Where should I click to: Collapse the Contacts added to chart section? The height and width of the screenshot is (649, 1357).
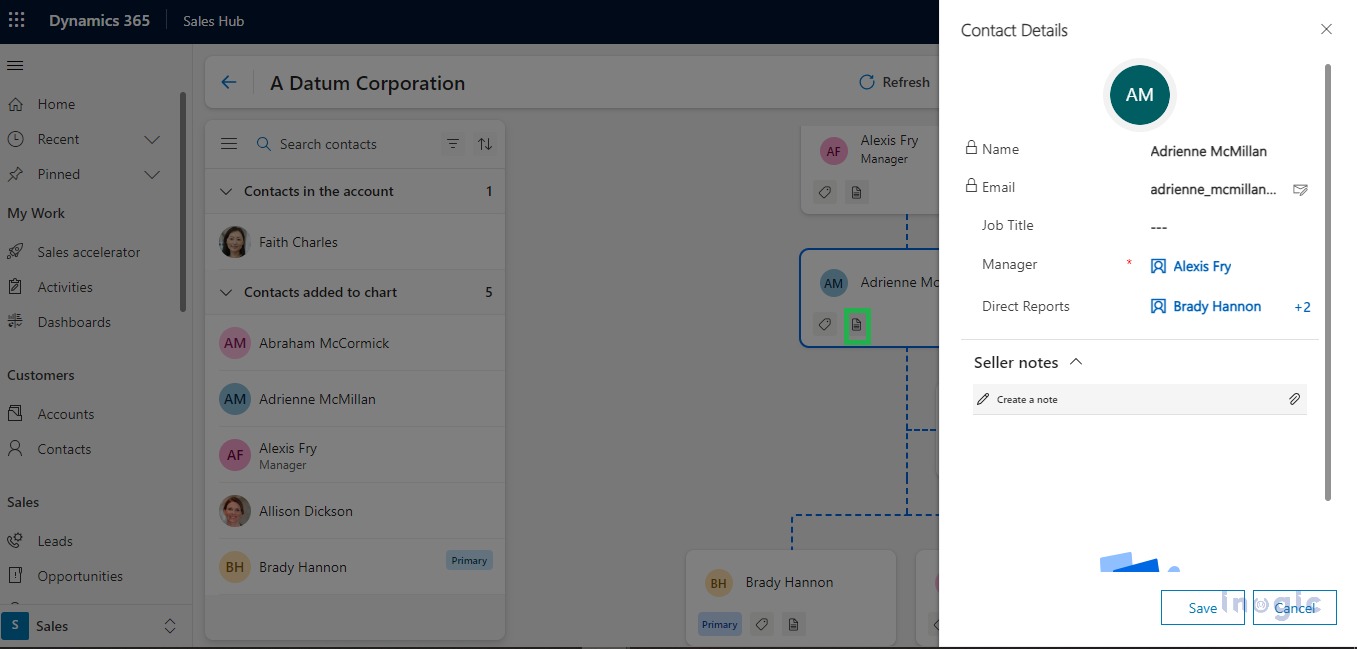coord(227,292)
